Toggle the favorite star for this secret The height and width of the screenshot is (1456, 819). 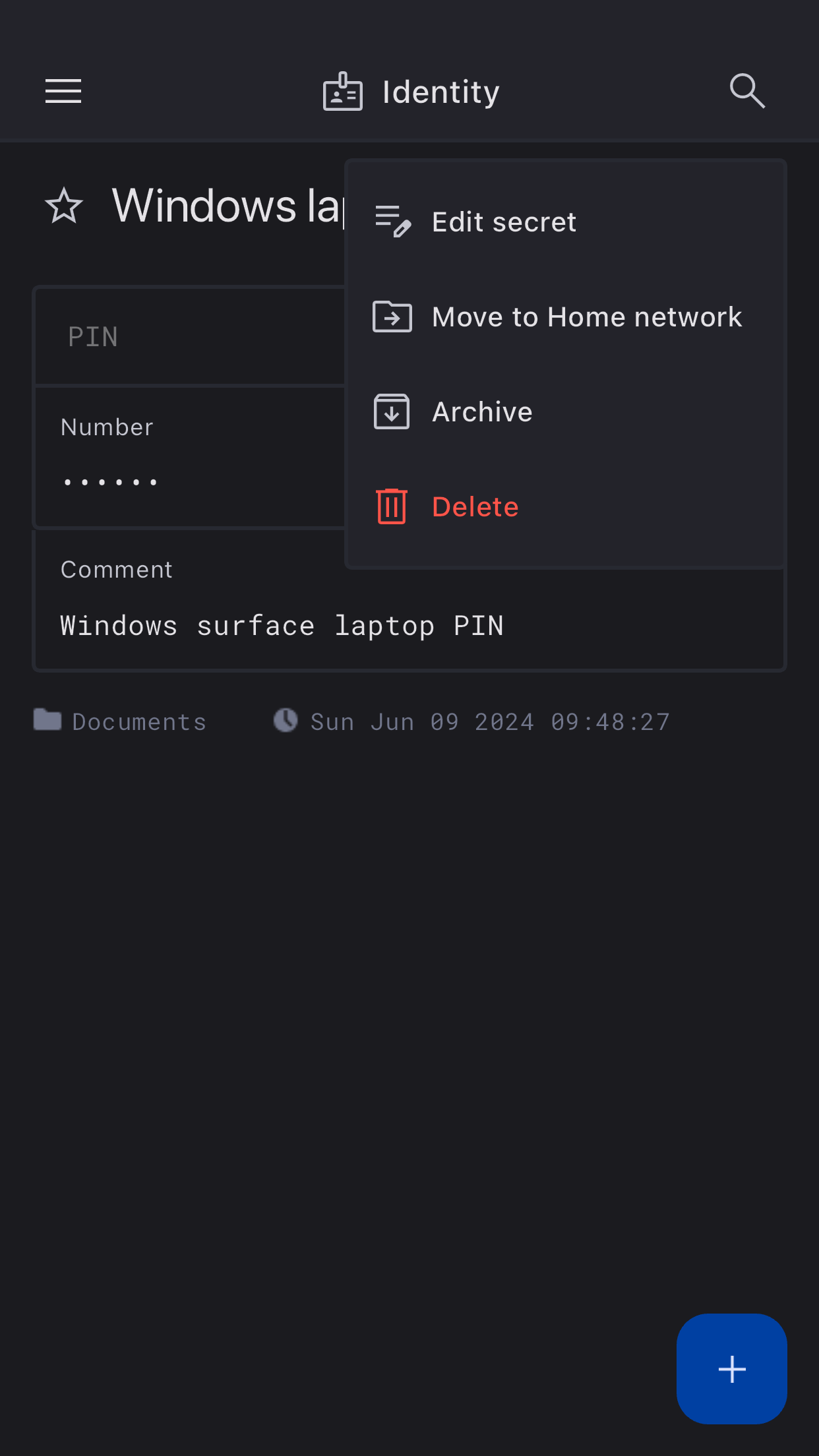pyautogui.click(x=64, y=206)
